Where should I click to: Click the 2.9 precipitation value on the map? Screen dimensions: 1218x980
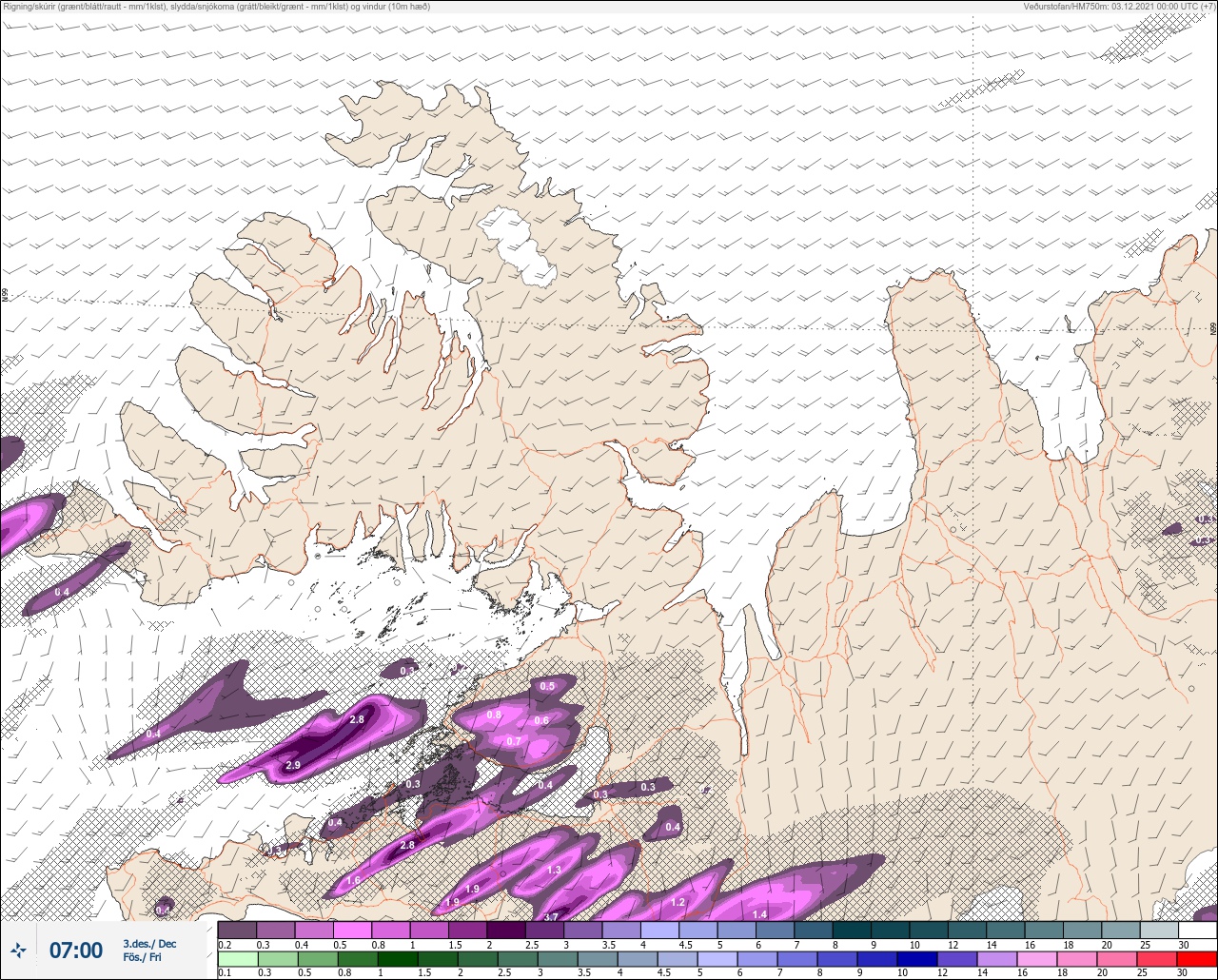(293, 765)
